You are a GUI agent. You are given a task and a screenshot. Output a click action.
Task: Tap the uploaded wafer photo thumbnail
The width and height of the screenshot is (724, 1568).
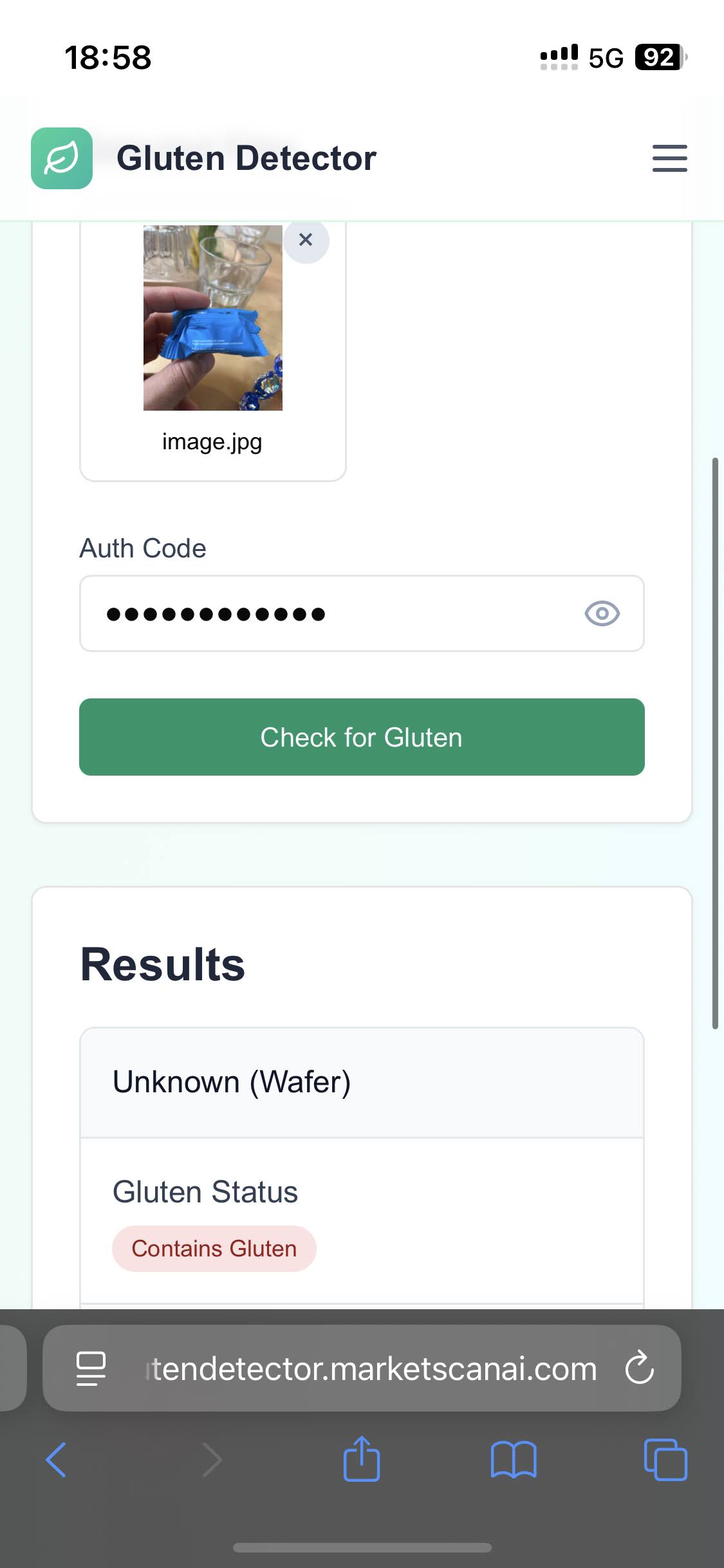click(x=213, y=317)
